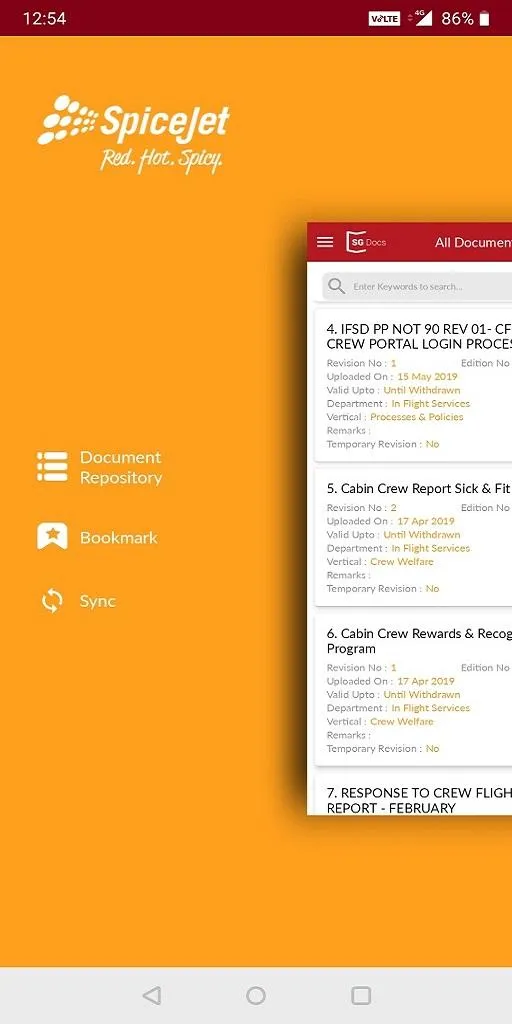This screenshot has height=1024, width=512.
Task: Tap the battery indicator in the status bar
Action: pyautogui.click(x=485, y=18)
